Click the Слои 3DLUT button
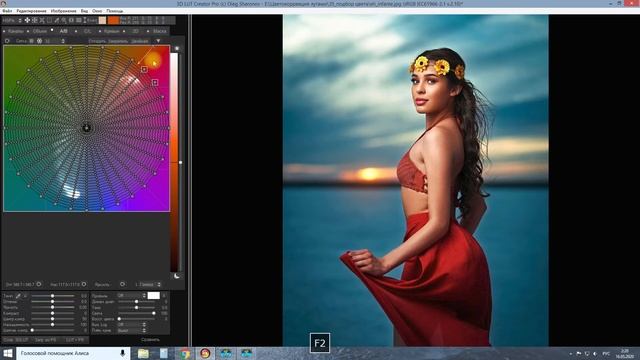 click(16, 340)
